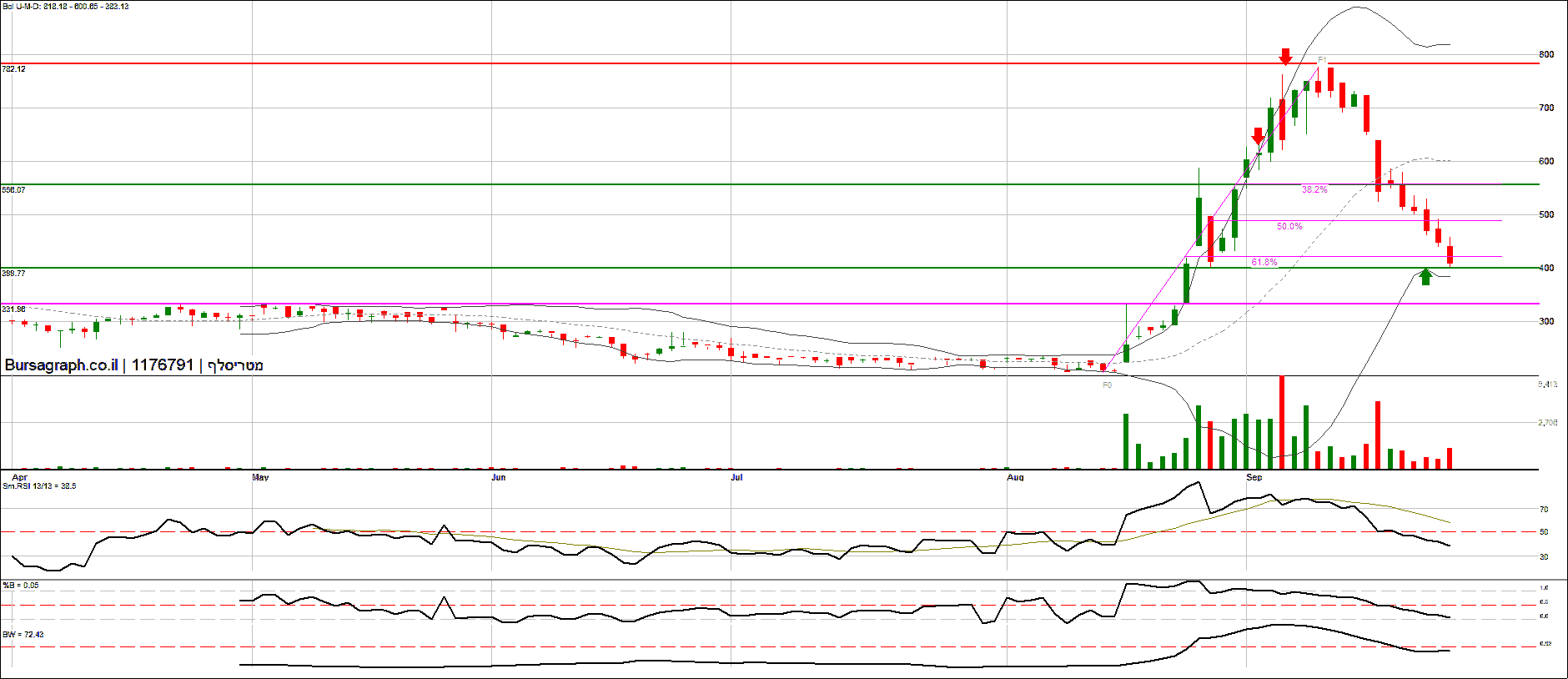Image resolution: width=1568 pixels, height=679 pixels.
Task: Click the 30 level on the RSI axis
Action: click(x=1544, y=557)
